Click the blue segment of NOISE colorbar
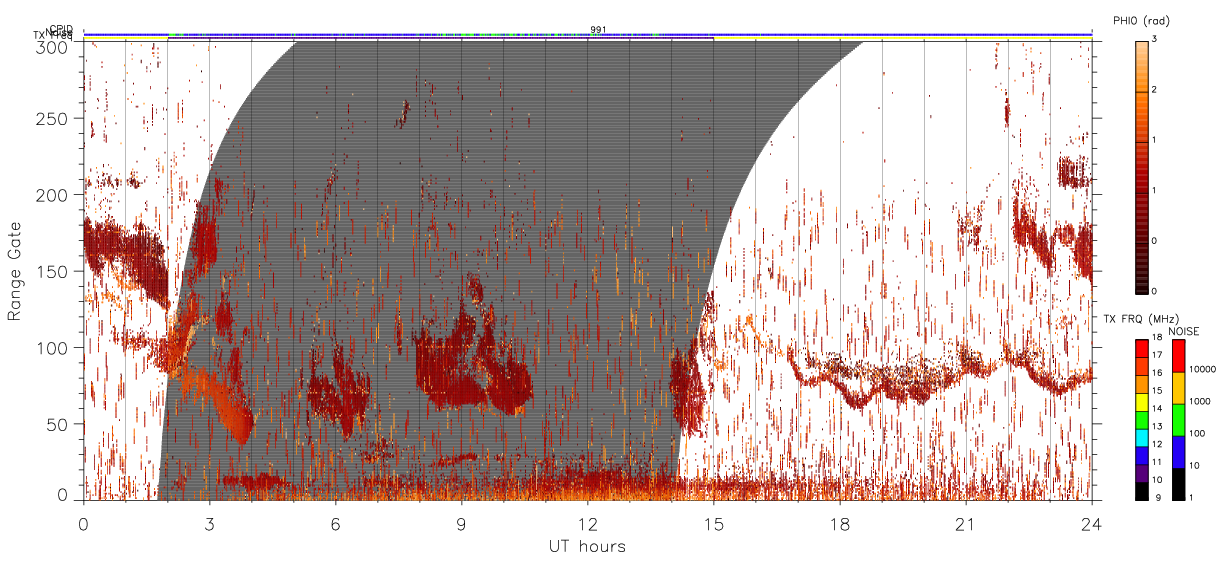This screenshot has width=1228, height=567. [x=1178, y=452]
